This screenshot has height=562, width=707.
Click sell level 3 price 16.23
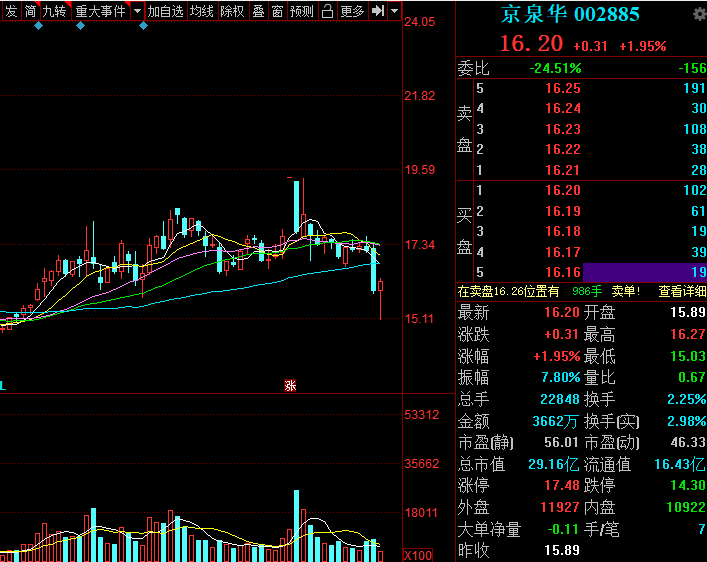pyautogui.click(x=563, y=129)
